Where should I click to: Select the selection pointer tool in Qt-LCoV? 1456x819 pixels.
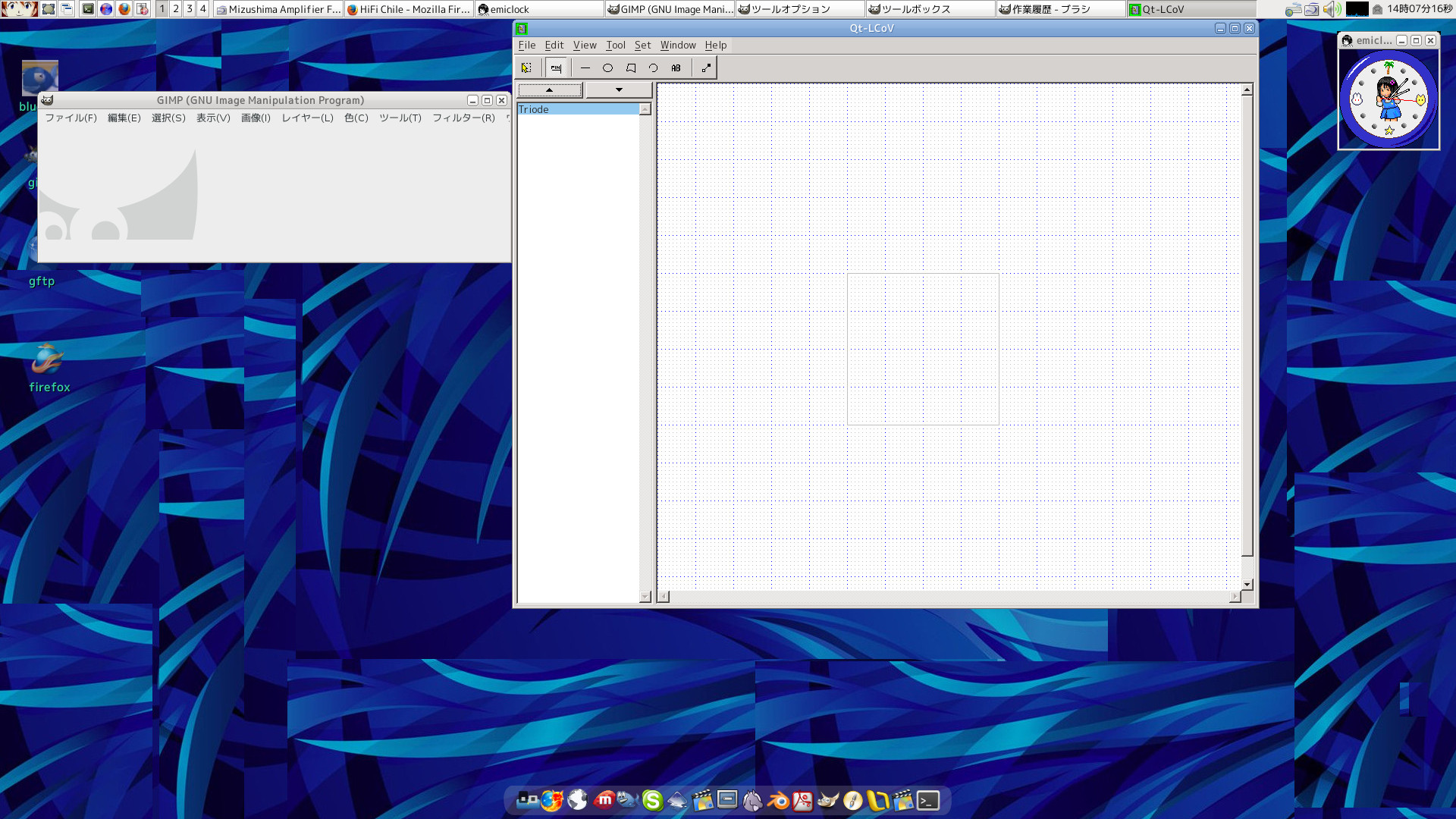pyautogui.click(x=526, y=67)
